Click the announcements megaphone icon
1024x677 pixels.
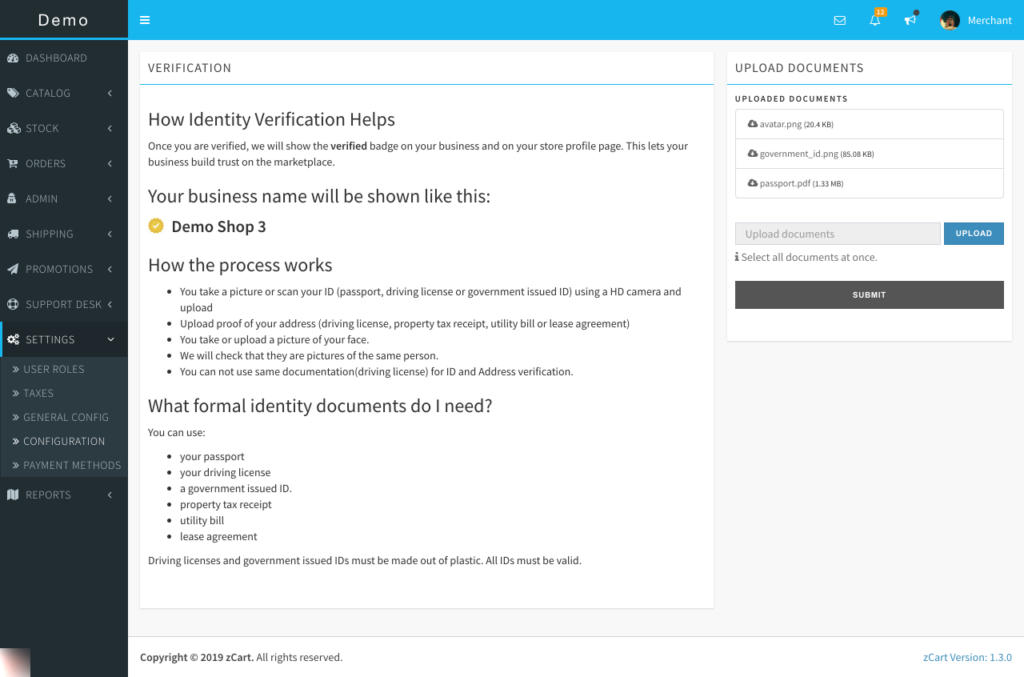(910, 20)
